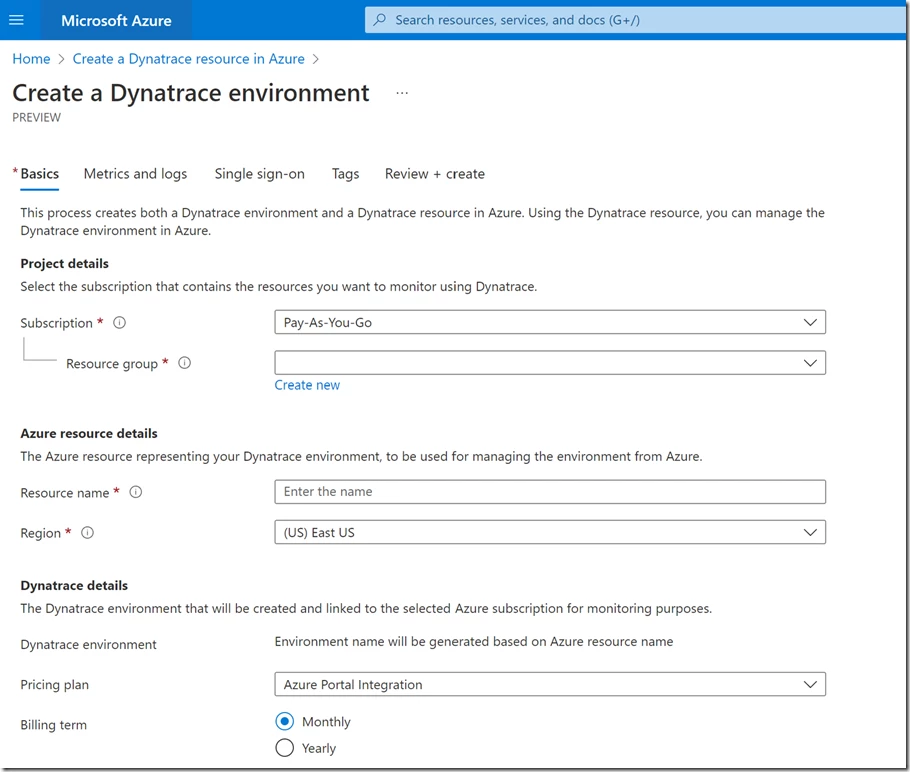Open Review + create tab
Viewport: 910px width, 772px height.
pos(435,174)
